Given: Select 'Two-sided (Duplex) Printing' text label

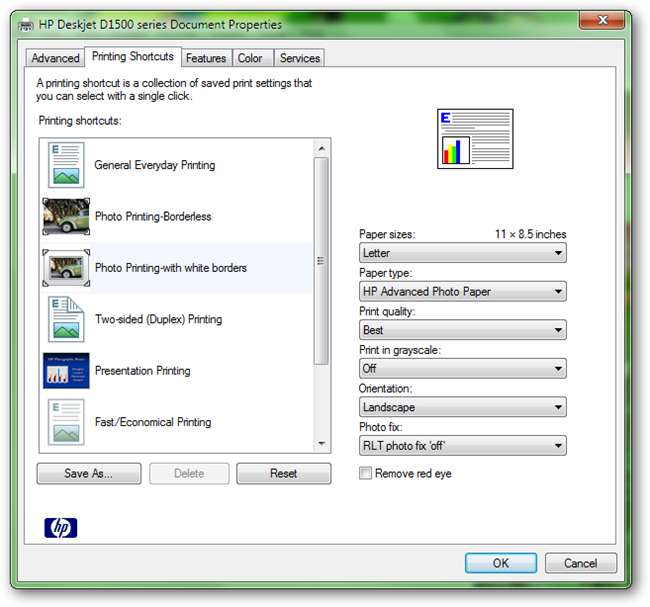Looking at the screenshot, I should (x=158, y=319).
